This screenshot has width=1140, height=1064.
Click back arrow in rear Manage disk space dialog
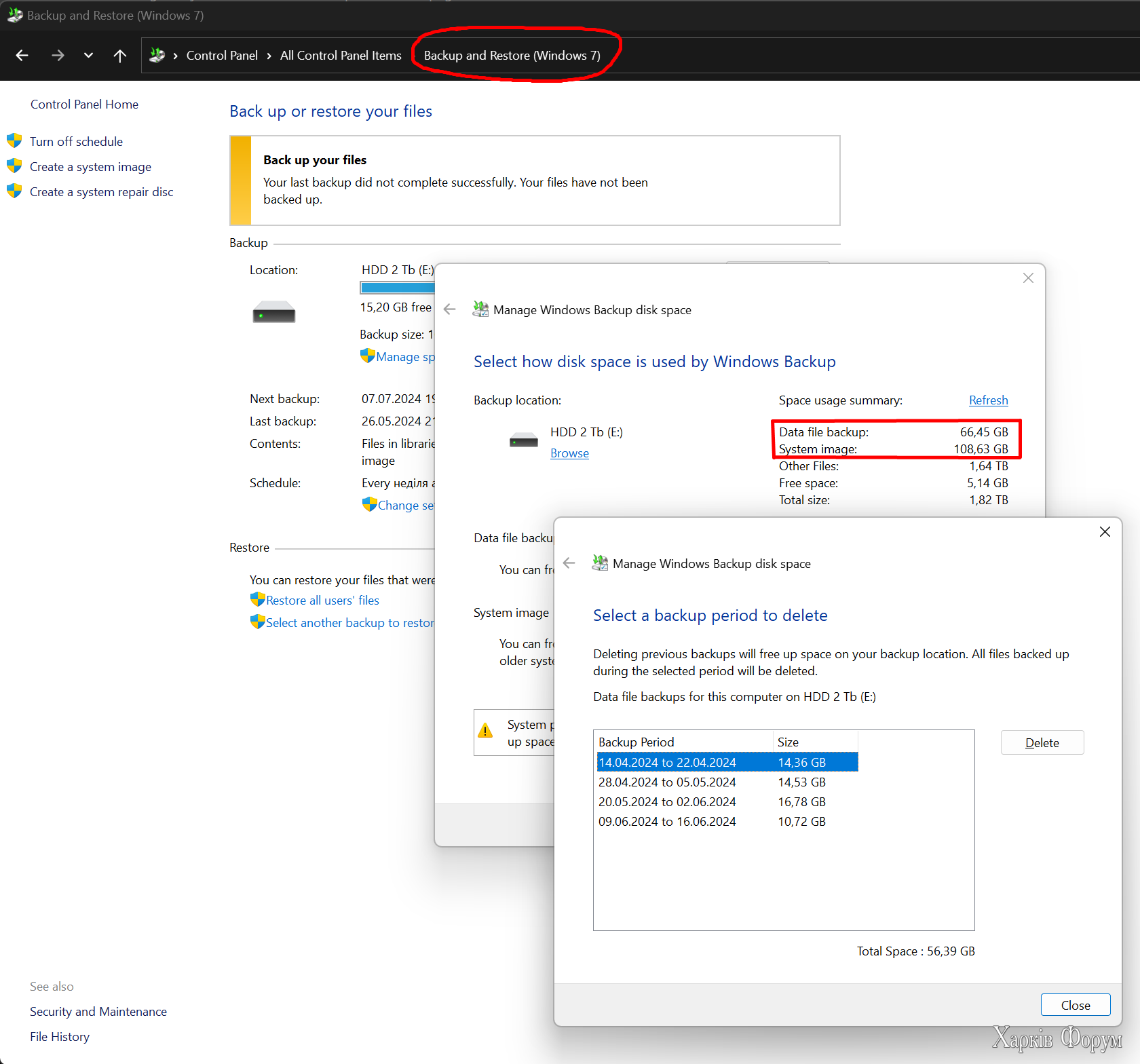click(x=450, y=309)
